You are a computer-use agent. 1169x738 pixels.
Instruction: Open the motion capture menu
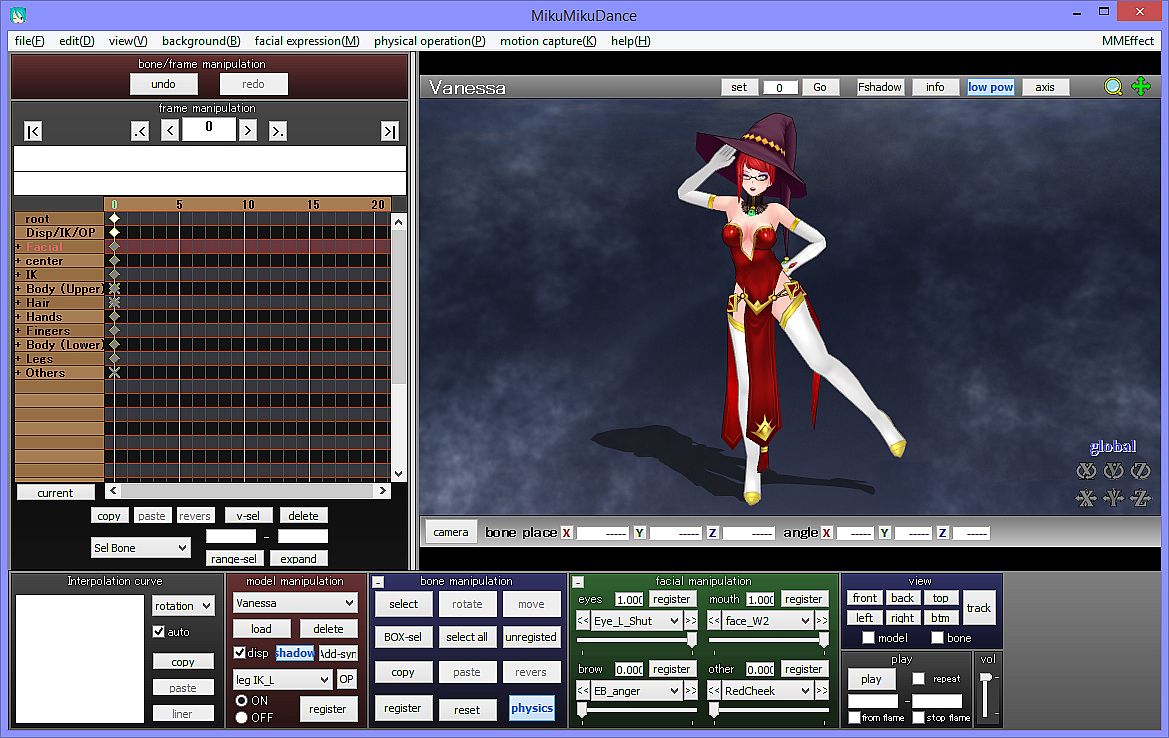coord(547,41)
